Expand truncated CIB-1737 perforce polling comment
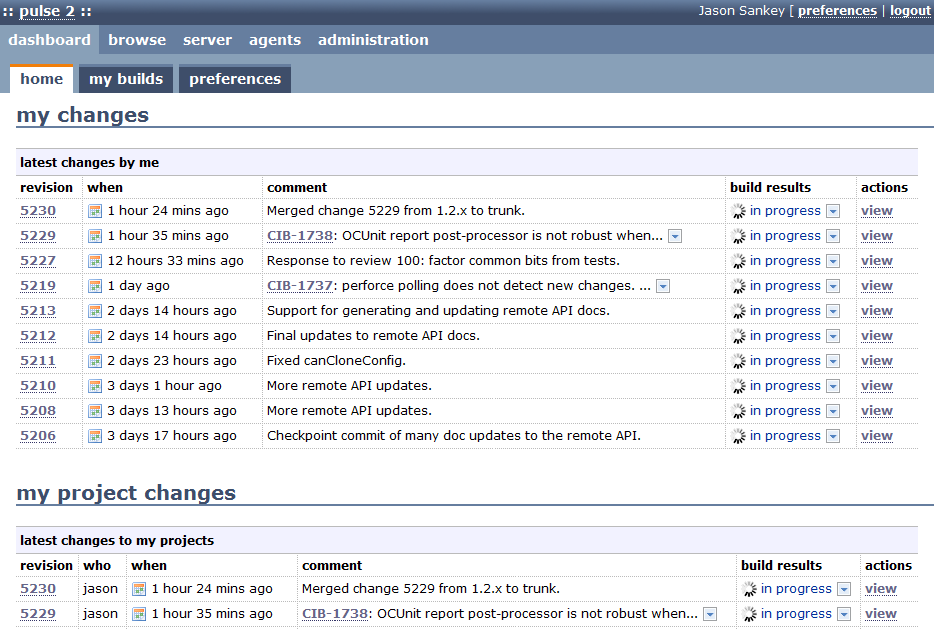Screen dimensions: 934x630 (663, 286)
